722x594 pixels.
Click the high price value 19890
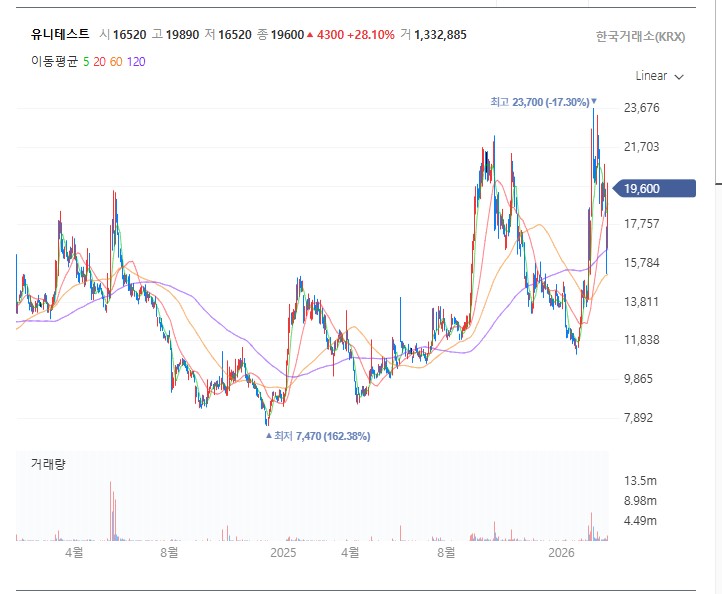(x=182, y=35)
